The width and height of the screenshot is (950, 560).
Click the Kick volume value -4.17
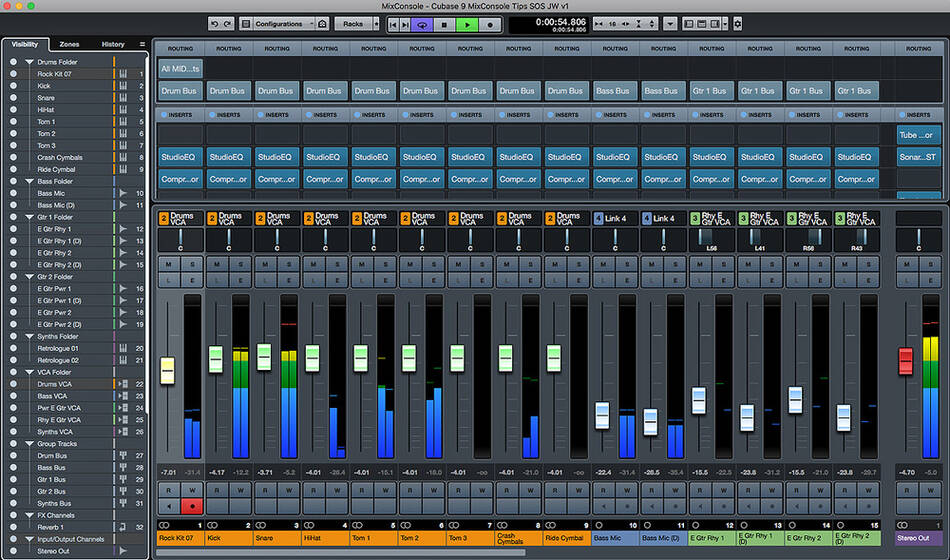point(216,472)
